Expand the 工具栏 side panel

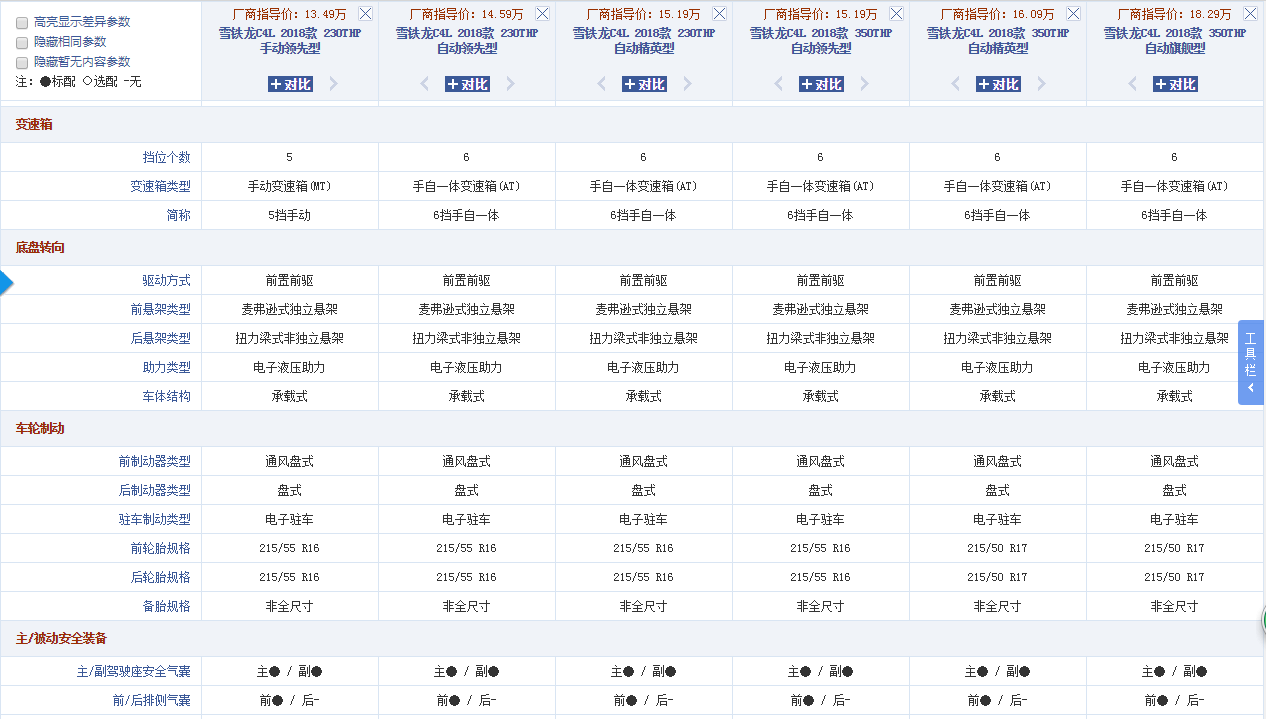pos(1251,362)
